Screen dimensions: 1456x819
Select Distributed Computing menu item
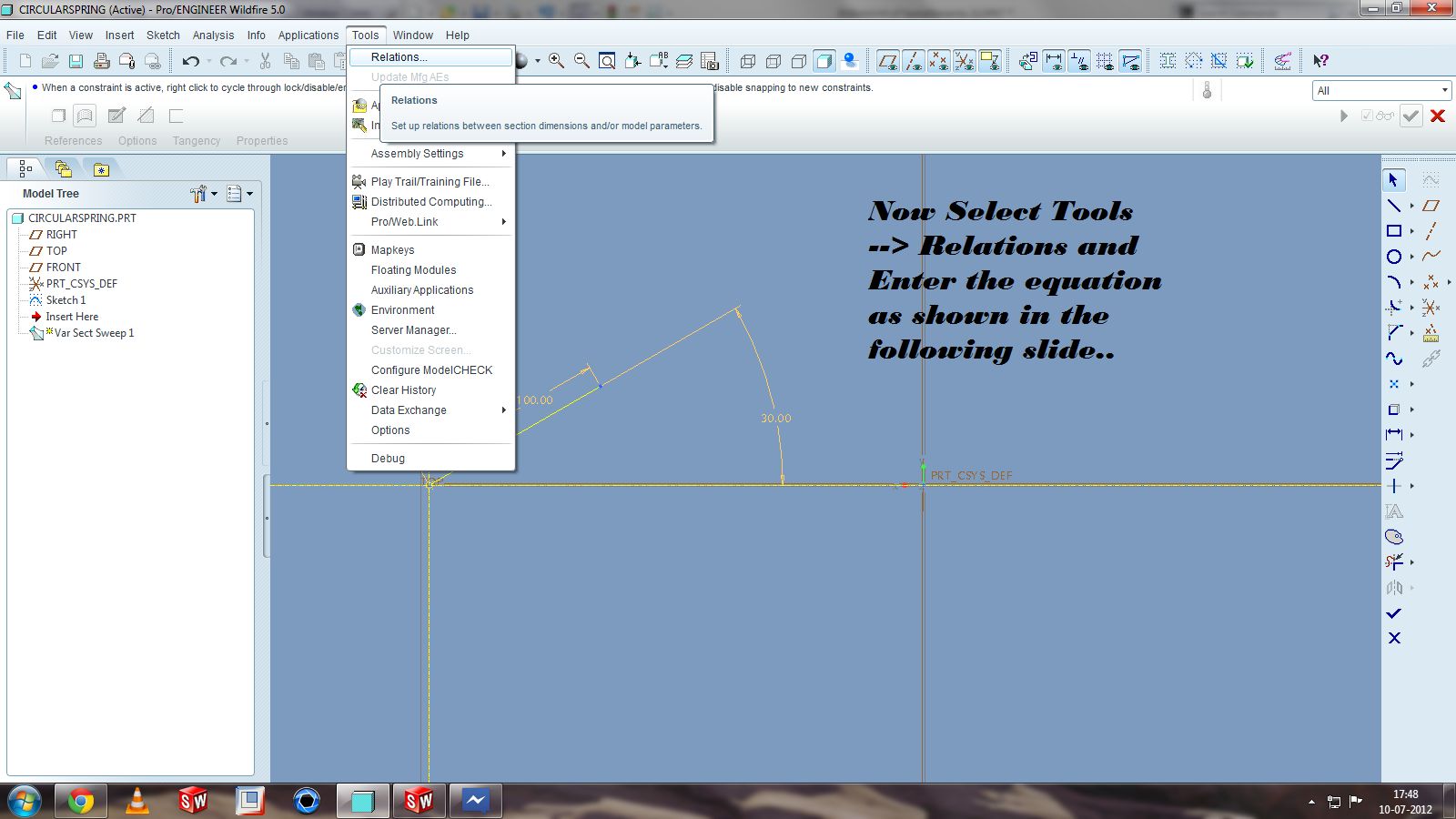[x=431, y=202]
